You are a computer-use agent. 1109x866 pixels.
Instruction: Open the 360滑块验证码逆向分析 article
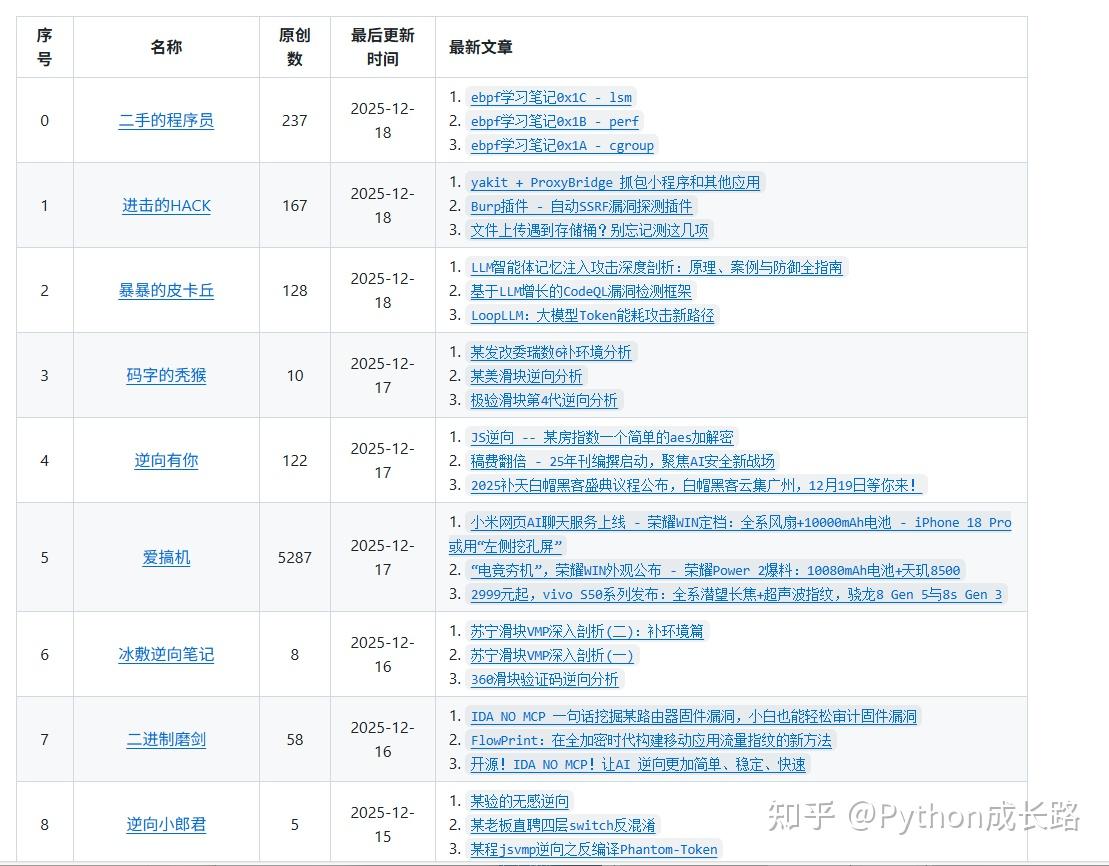544,680
